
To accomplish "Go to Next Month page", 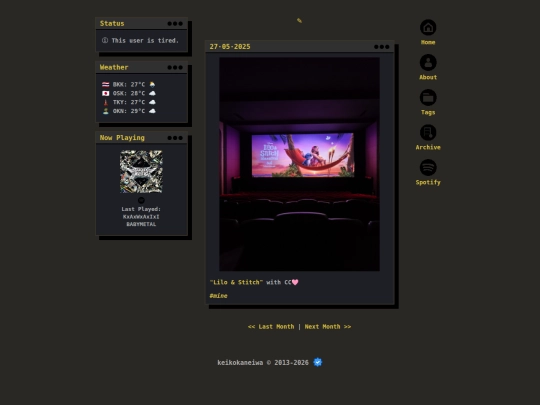I will [328, 326].
